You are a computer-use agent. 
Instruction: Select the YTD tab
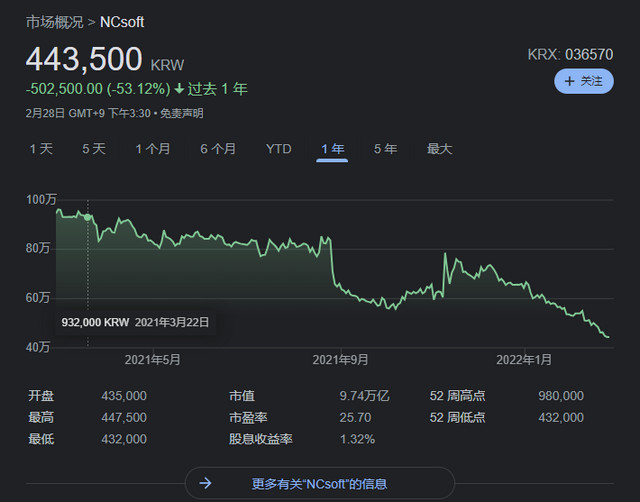(278, 149)
